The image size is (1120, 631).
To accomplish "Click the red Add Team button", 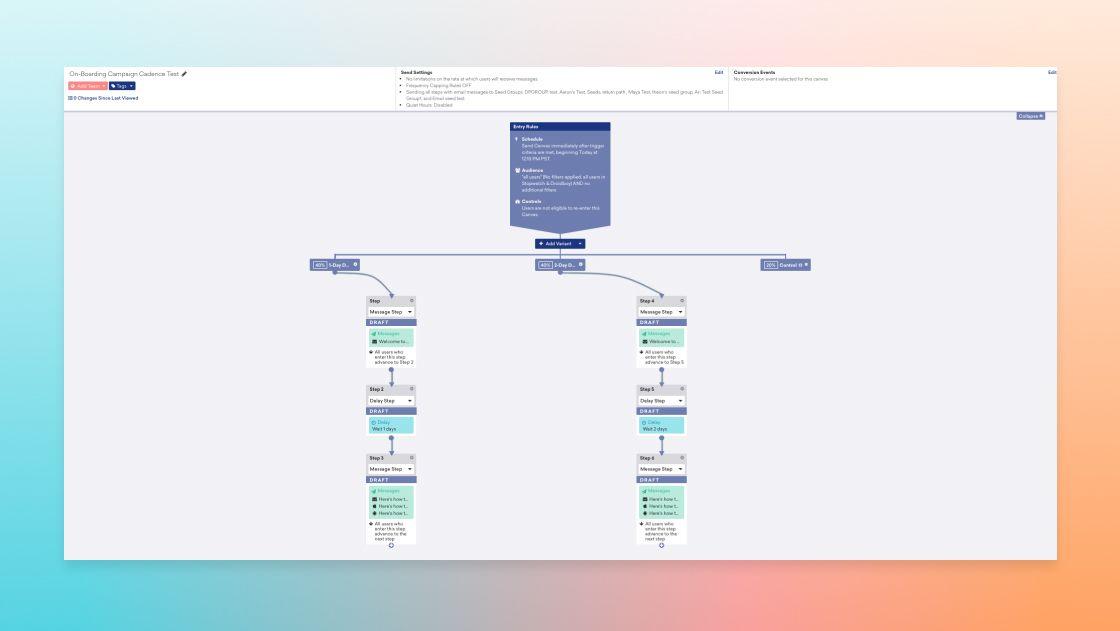I will pos(86,86).
